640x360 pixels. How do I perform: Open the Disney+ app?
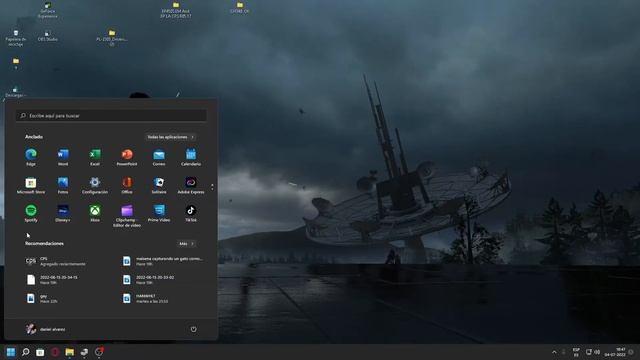click(x=63, y=213)
